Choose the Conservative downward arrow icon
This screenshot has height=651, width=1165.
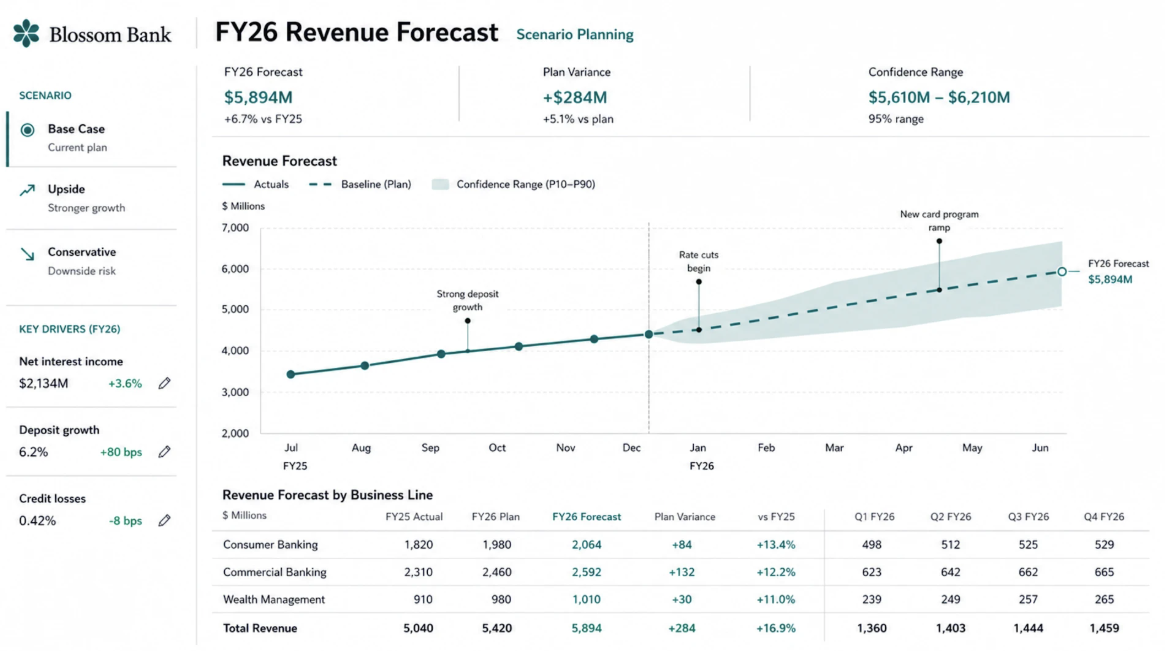[x=27, y=254]
